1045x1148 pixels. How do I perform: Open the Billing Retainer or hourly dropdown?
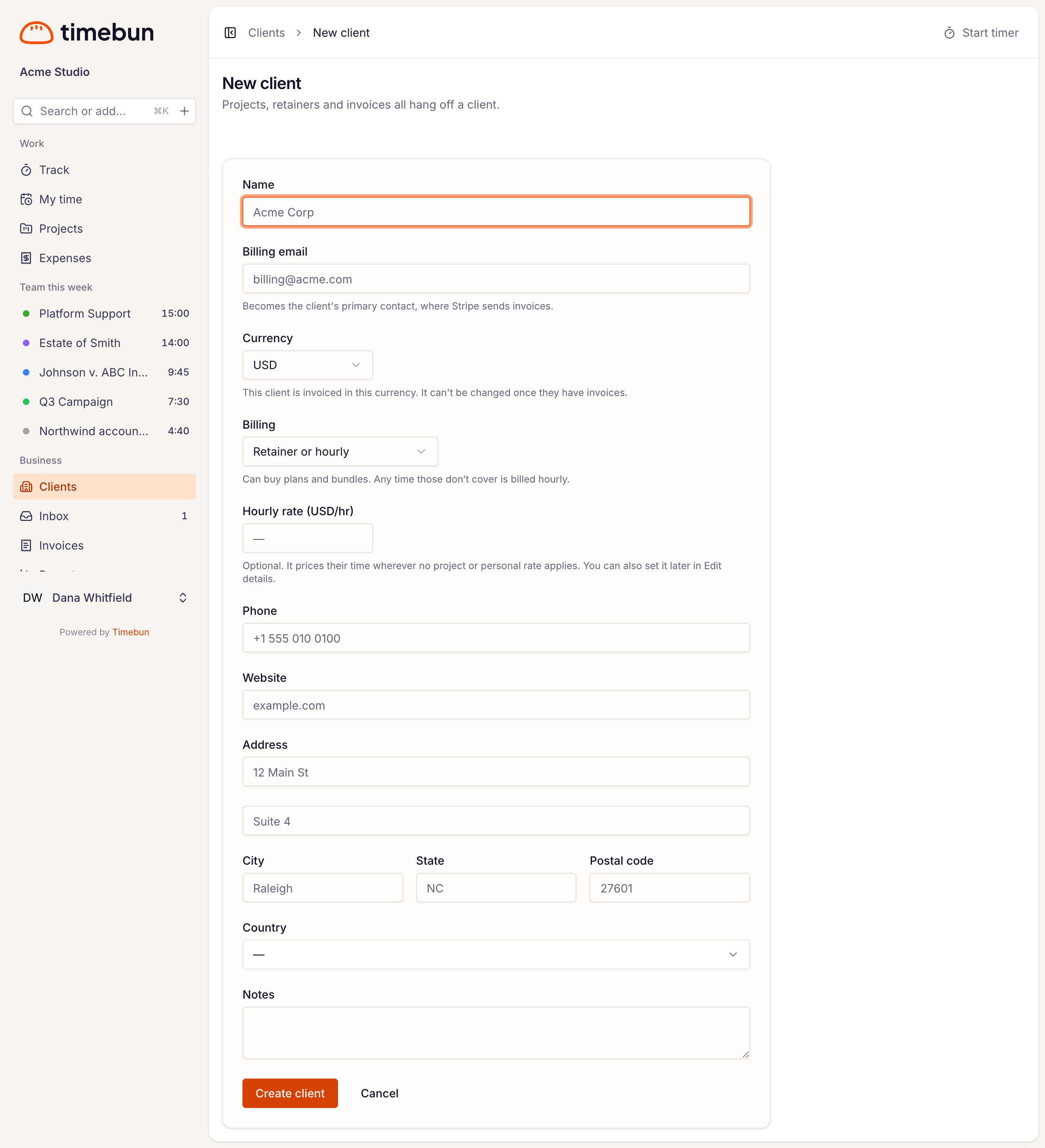pyautogui.click(x=340, y=452)
